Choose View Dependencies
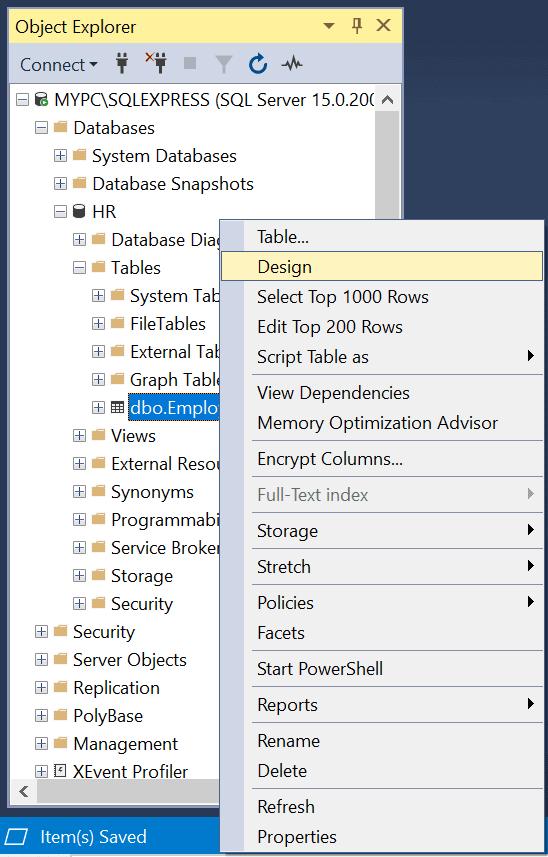This screenshot has width=548, height=857. (382, 393)
